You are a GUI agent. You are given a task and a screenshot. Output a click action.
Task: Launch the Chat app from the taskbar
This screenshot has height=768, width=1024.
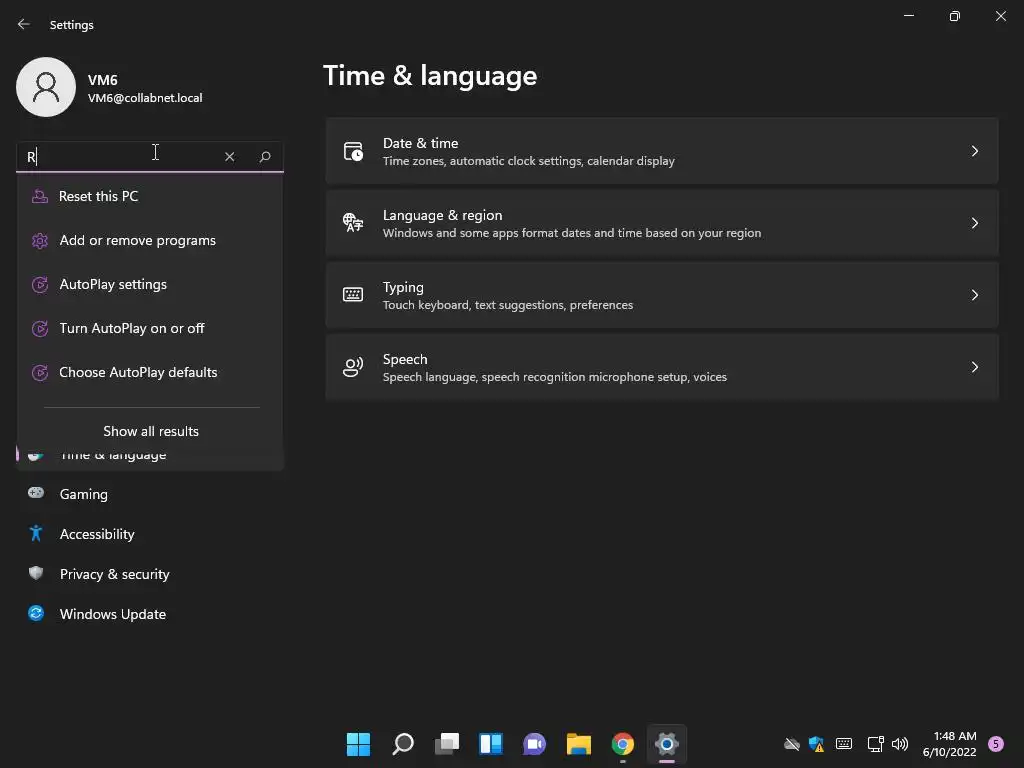pos(534,744)
